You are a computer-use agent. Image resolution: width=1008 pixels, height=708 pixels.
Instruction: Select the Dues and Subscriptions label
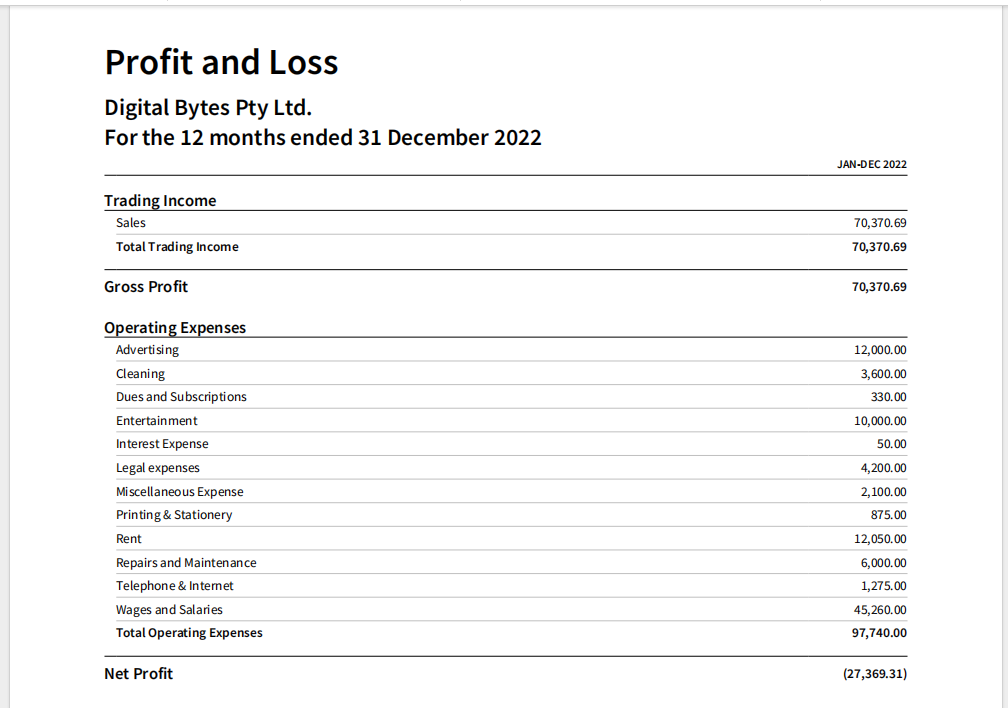tap(181, 397)
